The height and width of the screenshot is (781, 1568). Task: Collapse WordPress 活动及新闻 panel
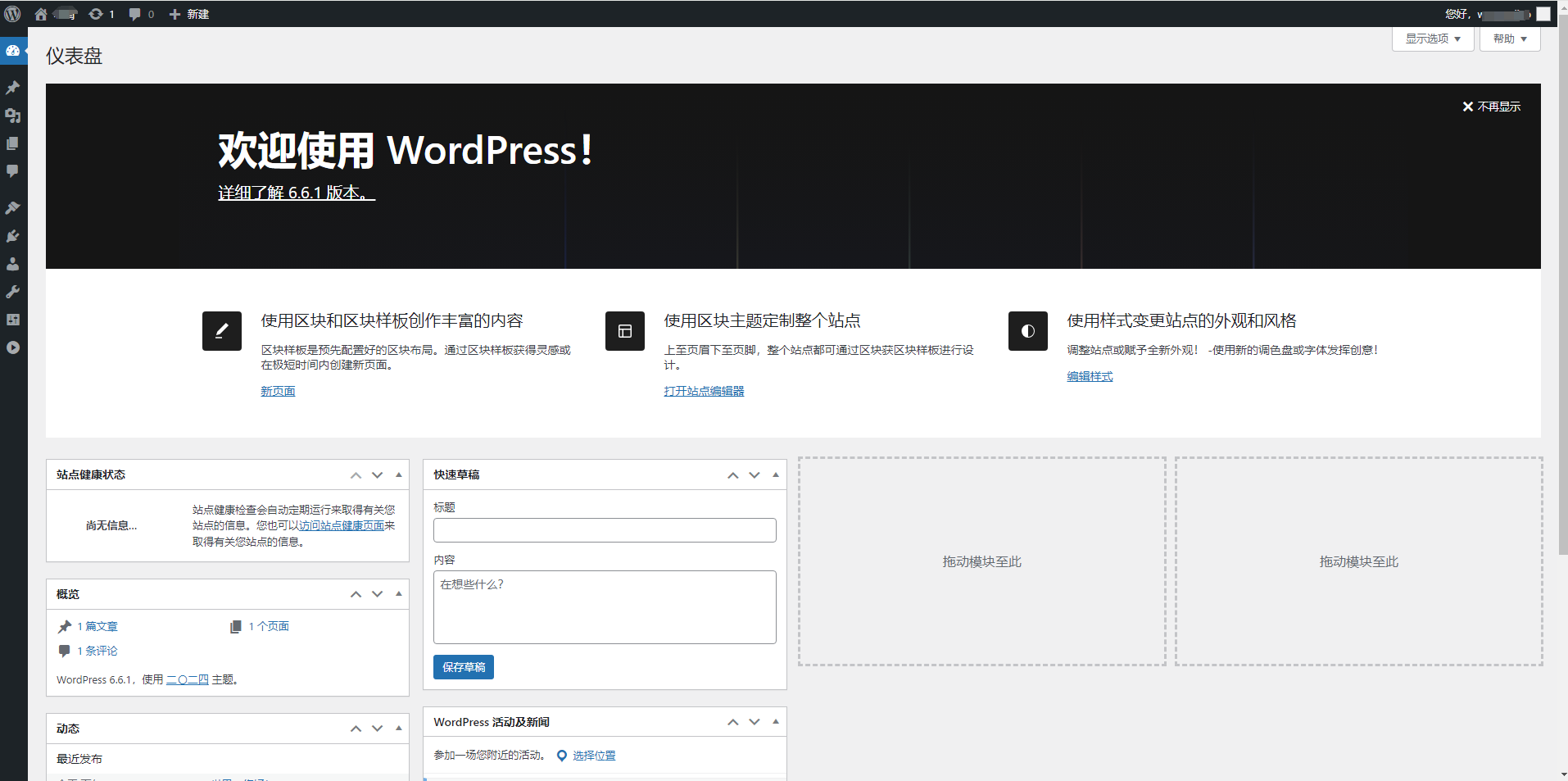pyautogui.click(x=776, y=722)
